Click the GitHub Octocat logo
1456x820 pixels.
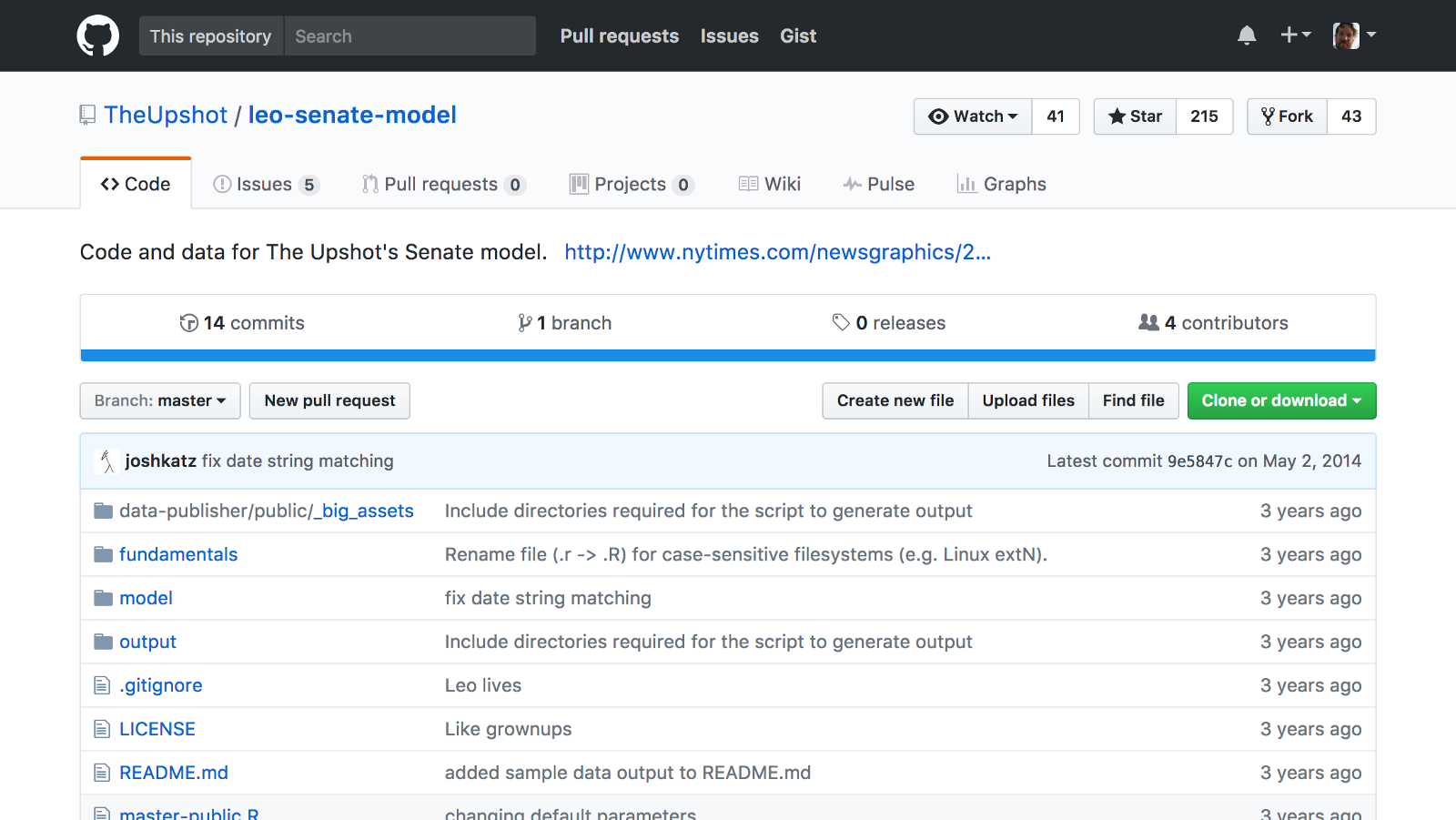tap(97, 35)
